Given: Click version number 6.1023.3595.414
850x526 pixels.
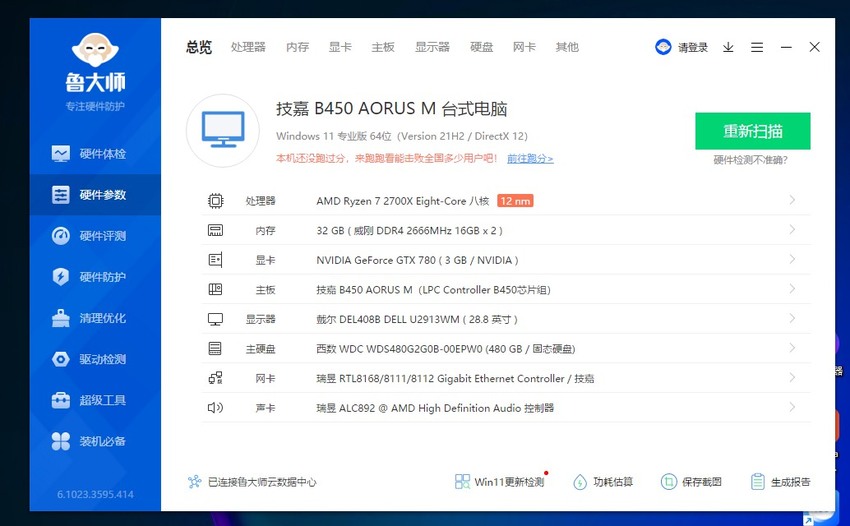Looking at the screenshot, I should click(95, 495).
